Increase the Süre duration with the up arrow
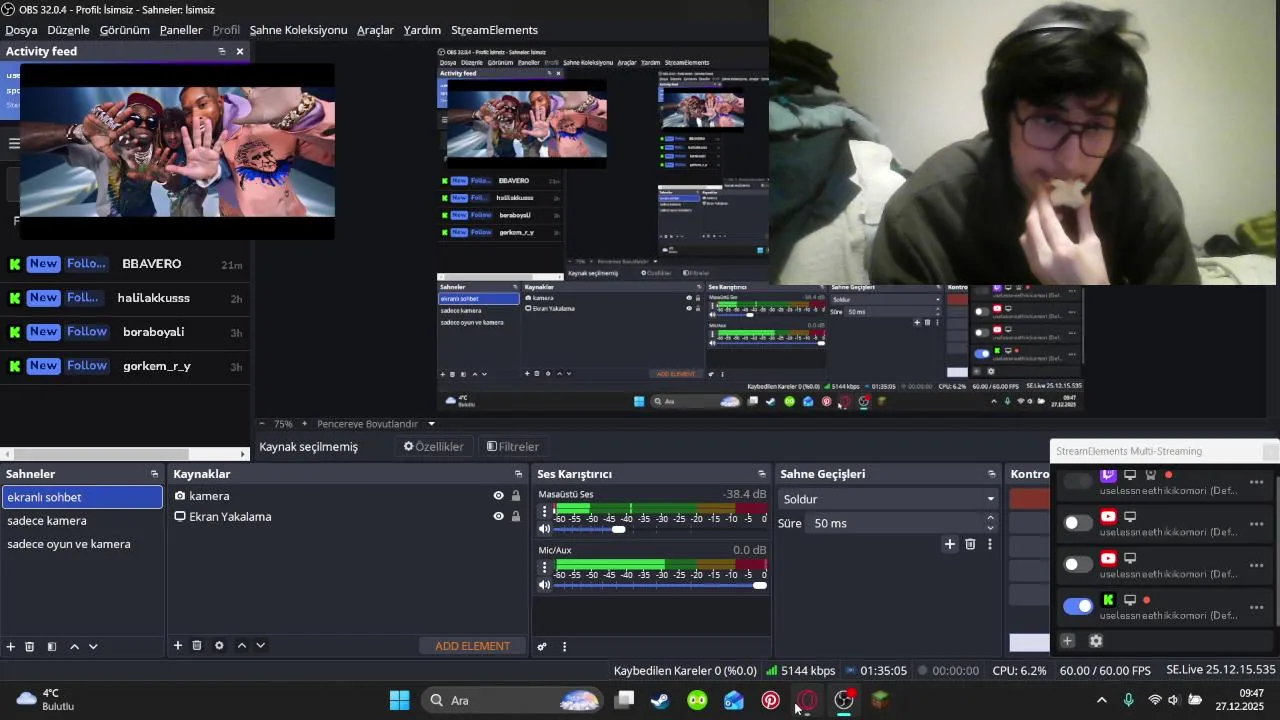 991,518
